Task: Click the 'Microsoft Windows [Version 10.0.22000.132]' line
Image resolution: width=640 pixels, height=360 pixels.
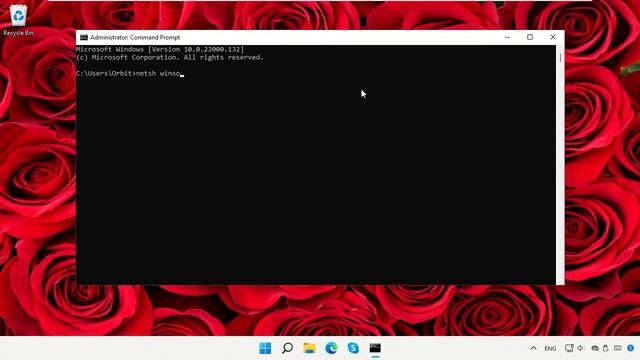Action: (x=160, y=49)
